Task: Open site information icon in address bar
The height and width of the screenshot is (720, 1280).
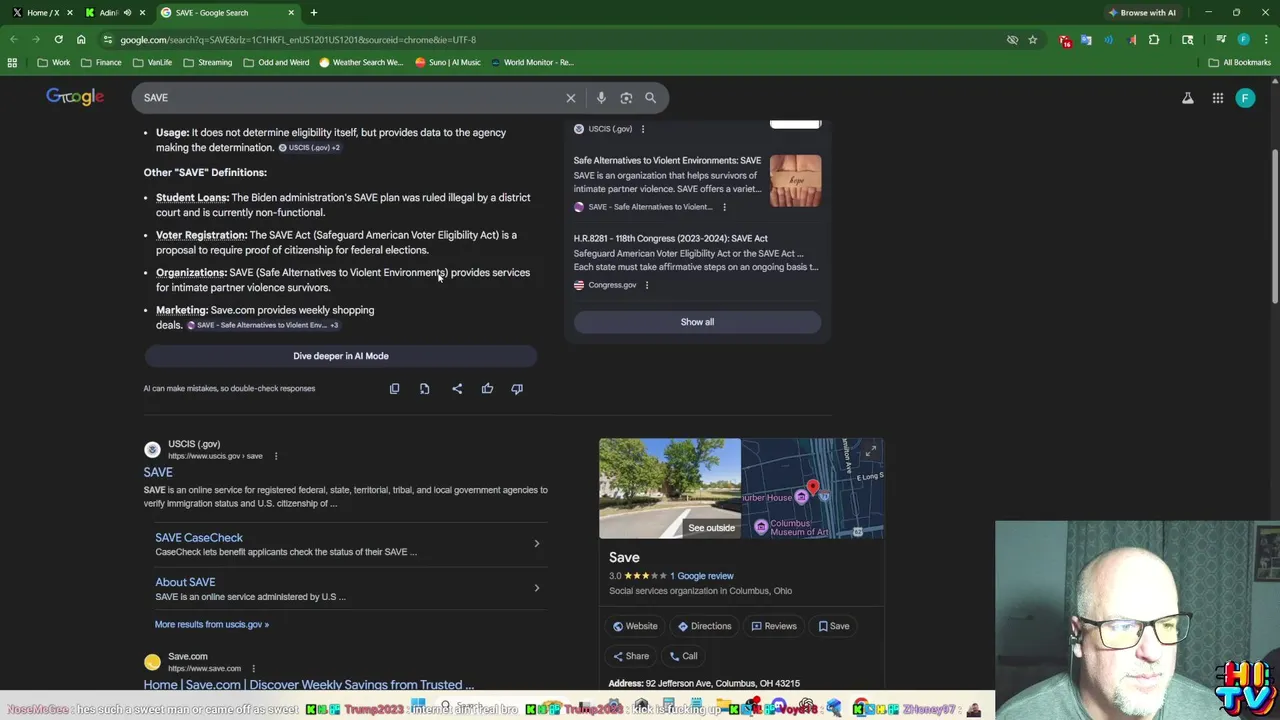Action: point(108,40)
